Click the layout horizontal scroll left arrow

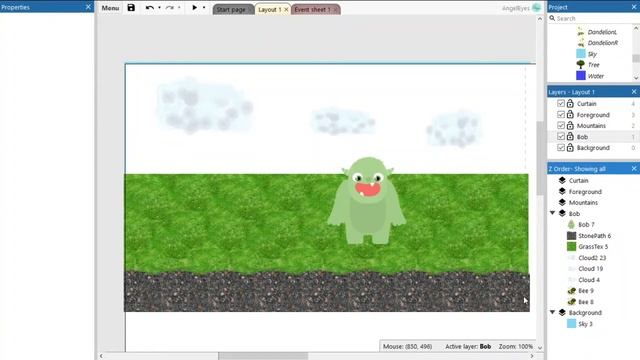click(101, 356)
